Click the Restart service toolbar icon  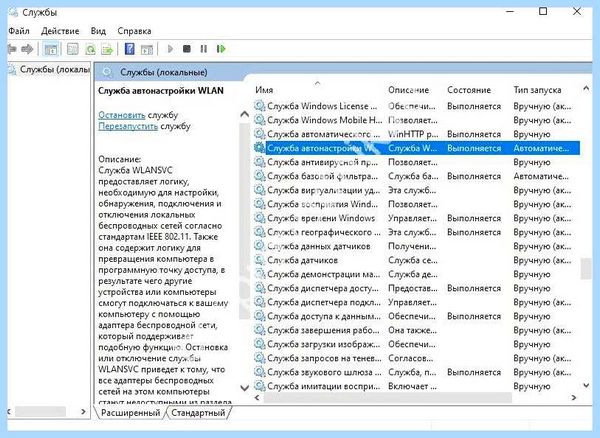tap(221, 49)
